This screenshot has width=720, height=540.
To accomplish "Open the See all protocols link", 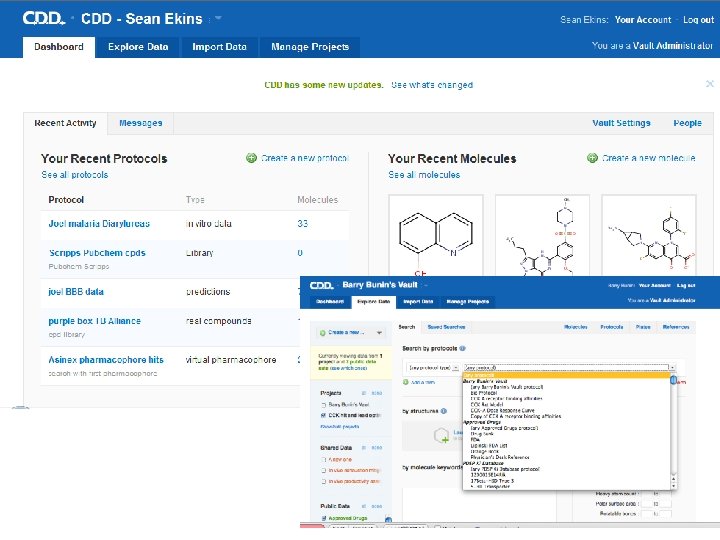I will pos(75,175).
